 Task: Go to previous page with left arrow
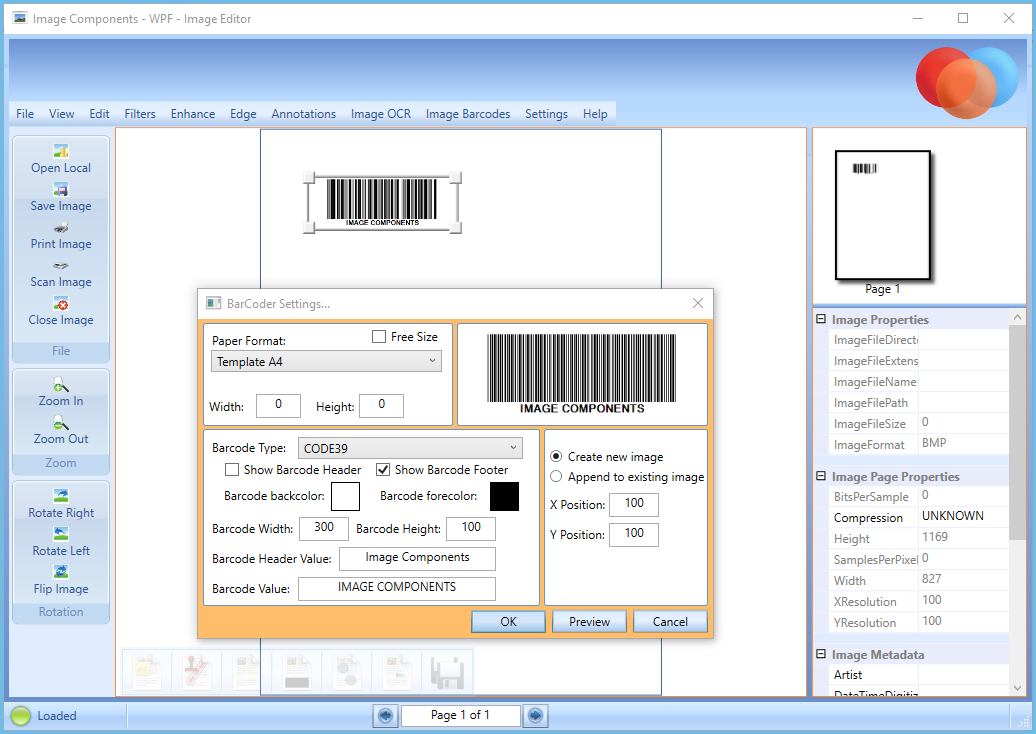386,716
